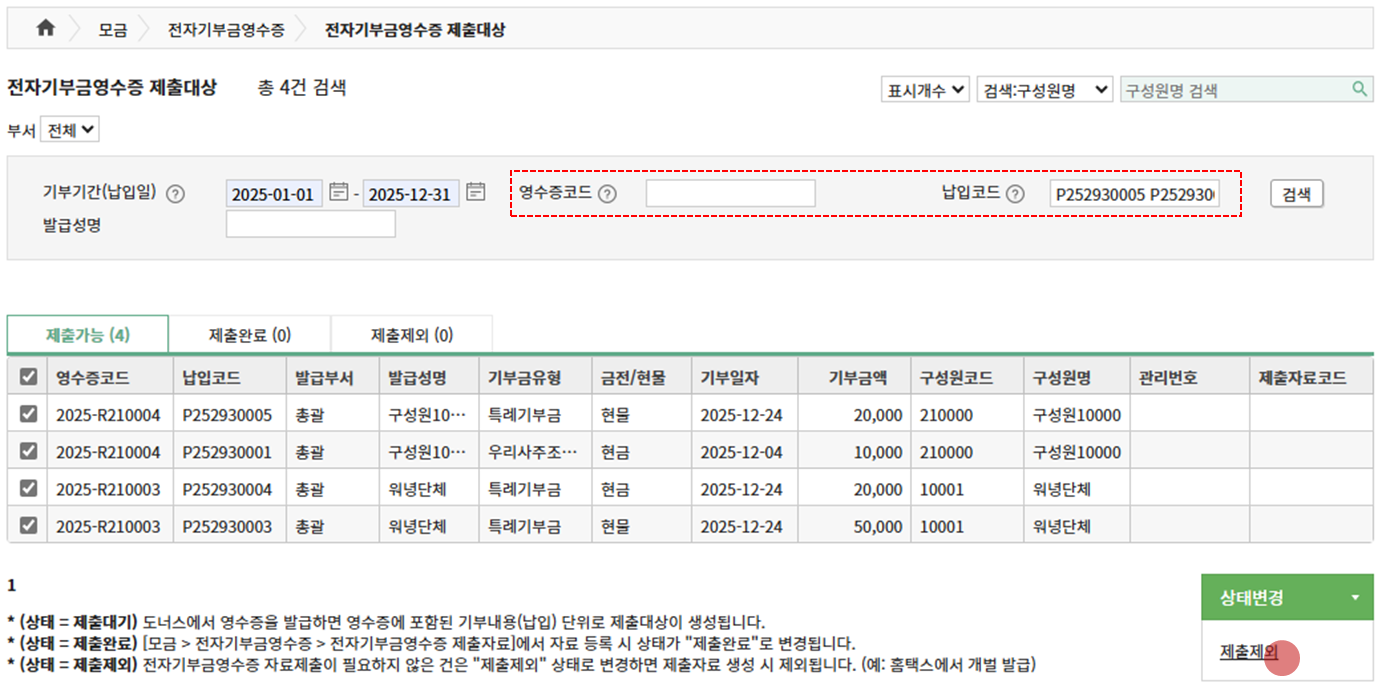Click help icon next to 납입코드
The width and height of the screenshot is (1386, 692).
coord(1015,194)
